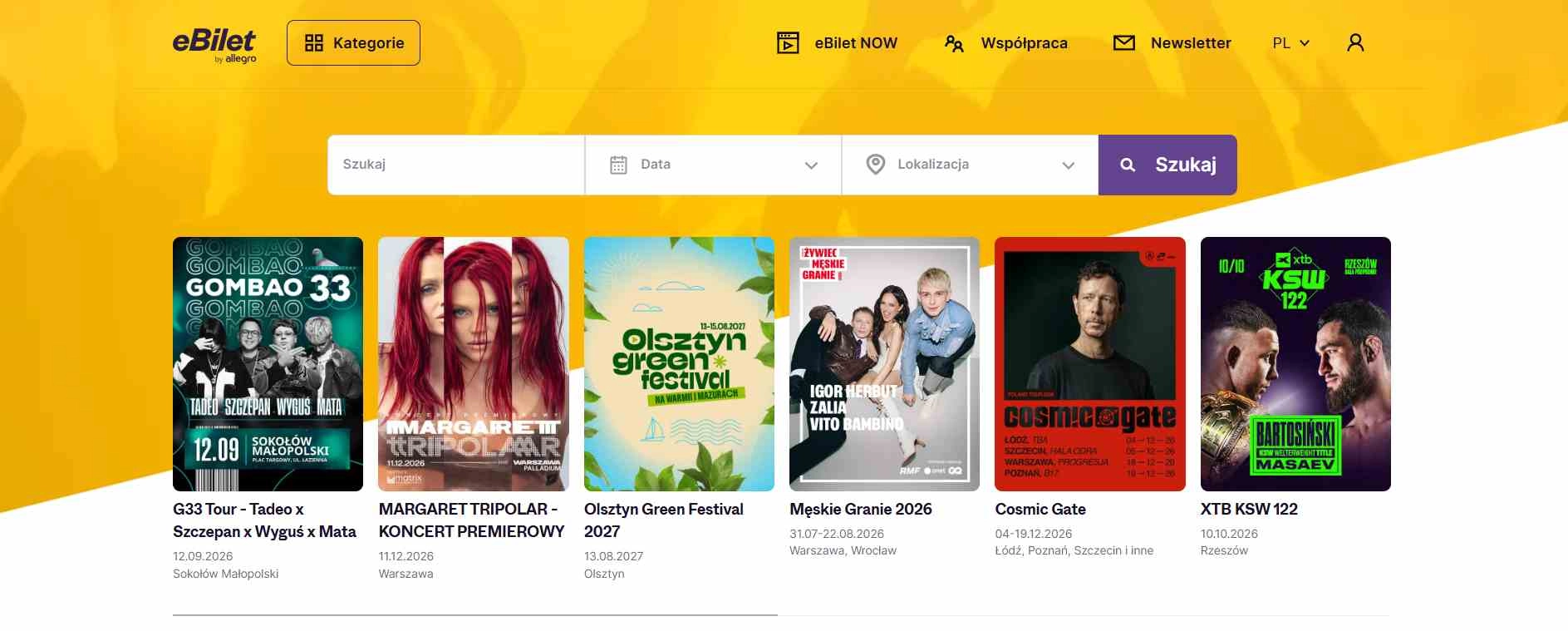Open G33 Tour - Tadeo x Szczepan title link
This screenshot has height=631, width=1568.
[x=264, y=520]
